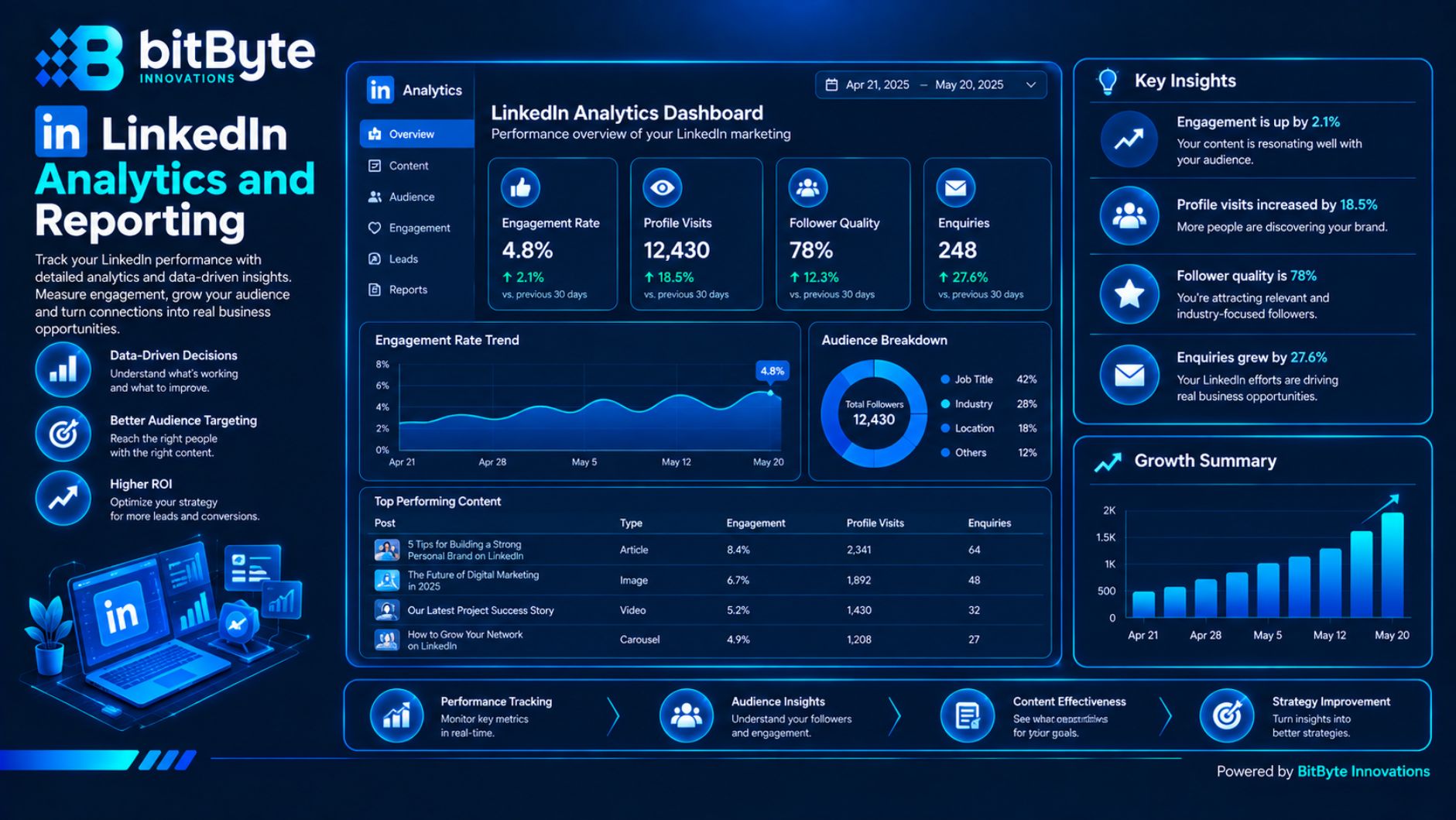Click the Key Insights lightbulb icon
This screenshot has width=1456, height=820.
click(x=1108, y=81)
